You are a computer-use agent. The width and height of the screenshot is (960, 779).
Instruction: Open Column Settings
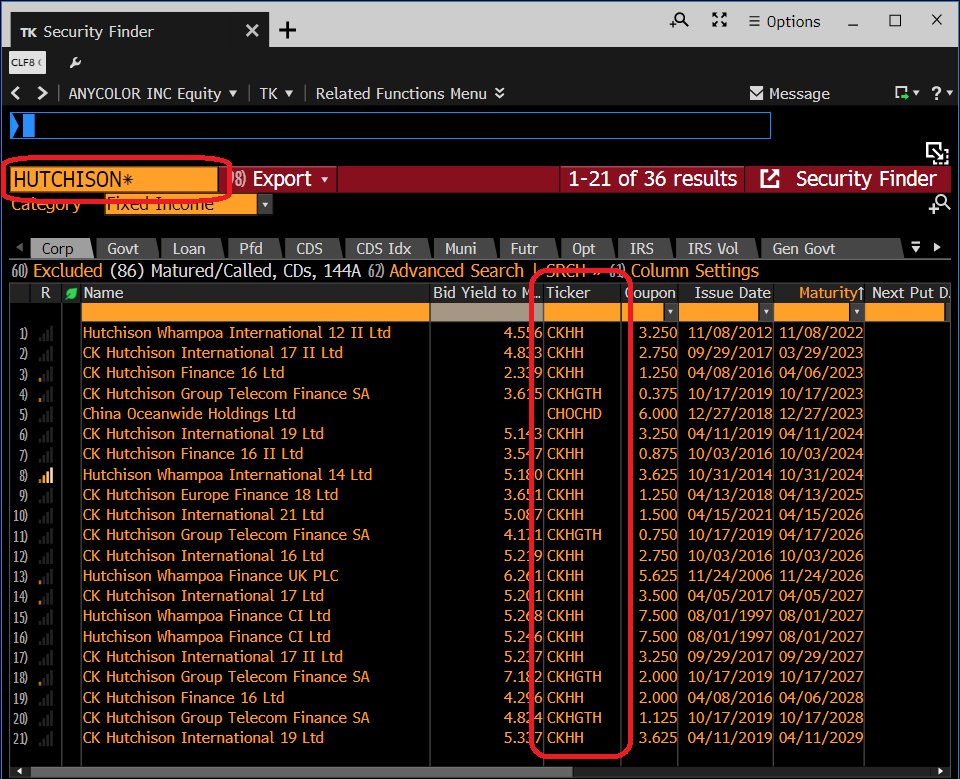(694, 271)
